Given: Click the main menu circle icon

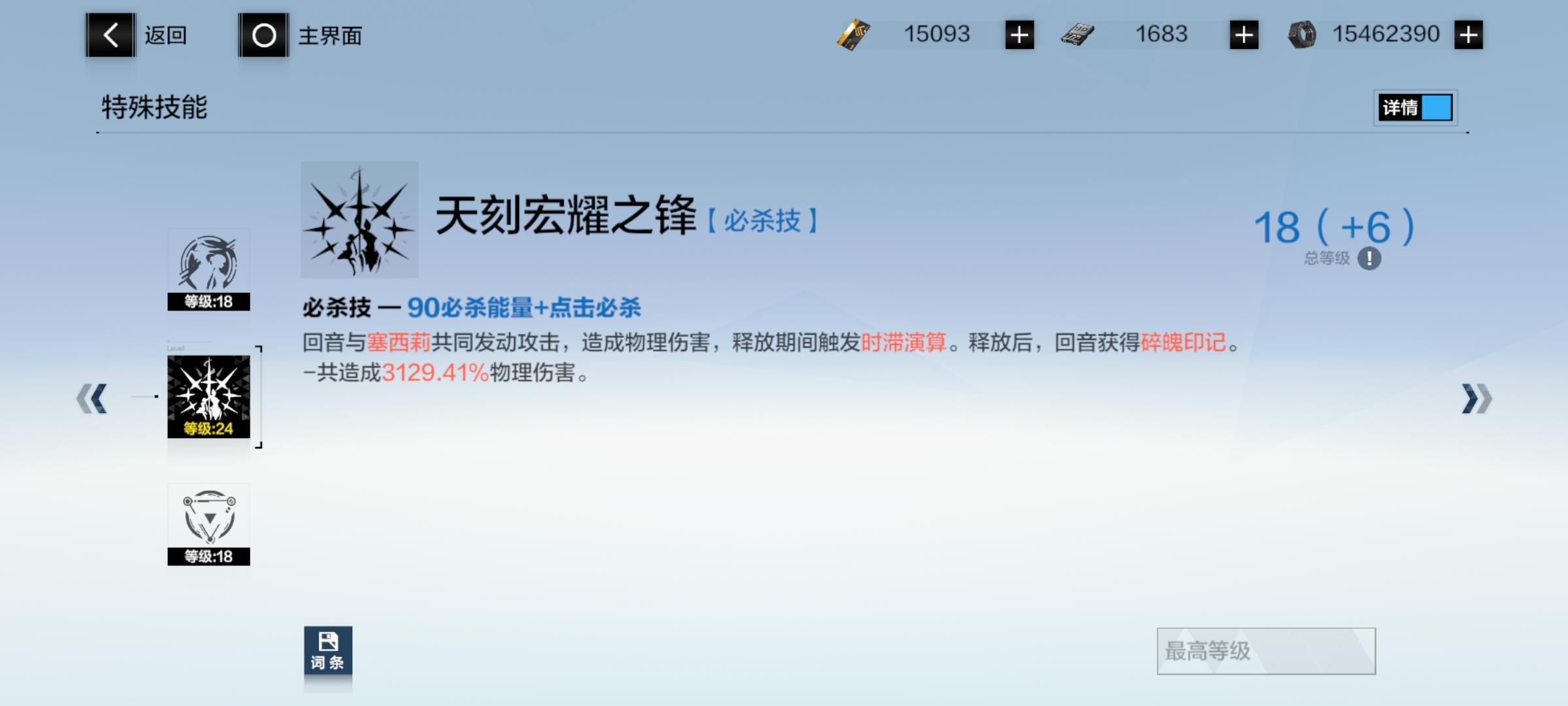Looking at the screenshot, I should click(263, 35).
